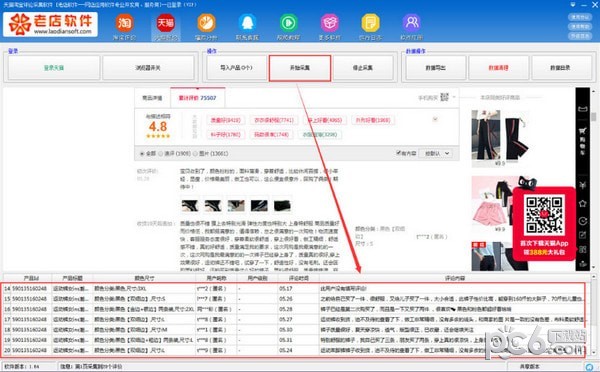Select table row 18 dated 05.30
Screen dimensions: 600x372
[x=294, y=330]
